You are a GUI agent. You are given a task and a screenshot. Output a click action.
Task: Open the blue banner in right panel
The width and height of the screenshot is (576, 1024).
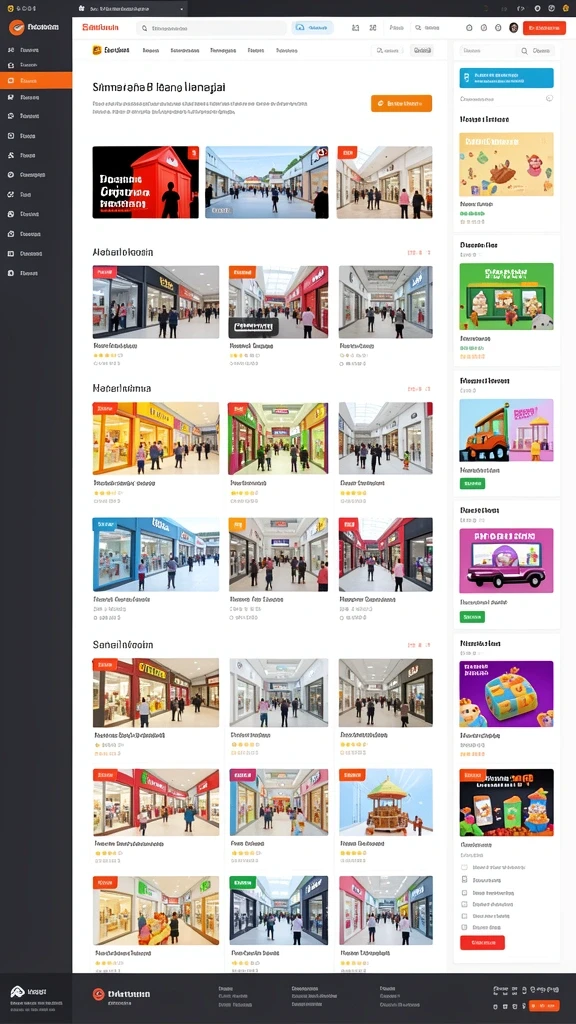[506, 78]
